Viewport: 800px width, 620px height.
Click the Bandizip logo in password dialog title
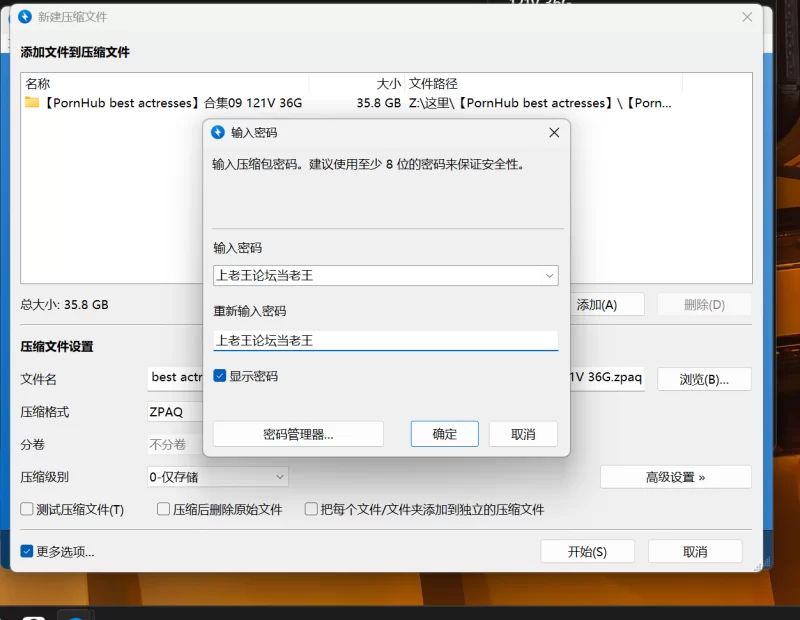(x=218, y=133)
